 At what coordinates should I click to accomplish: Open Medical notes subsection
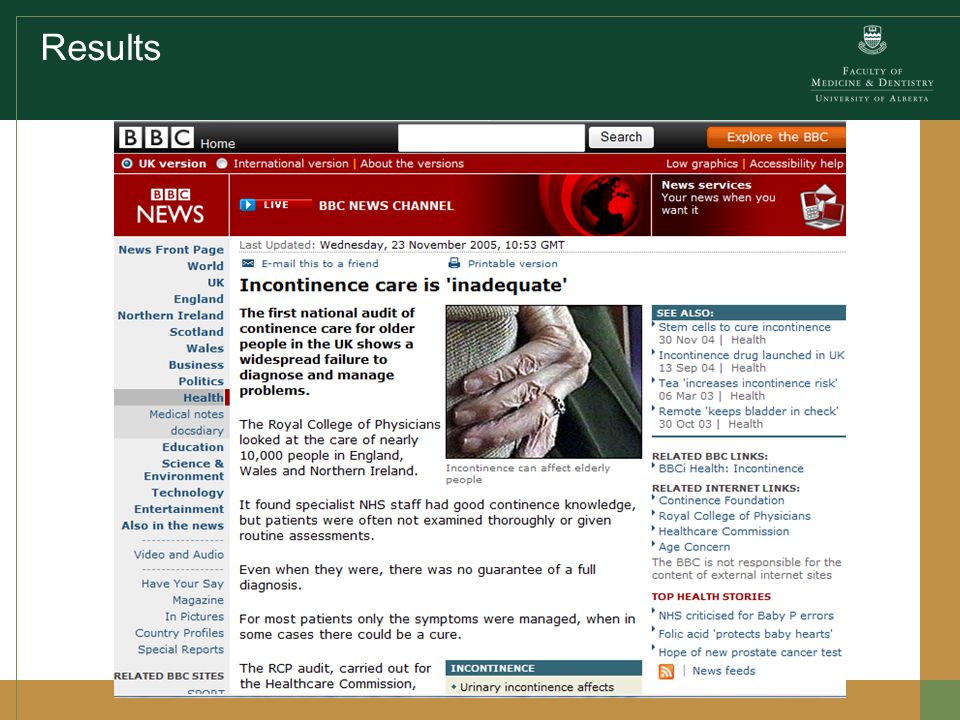click(x=186, y=414)
